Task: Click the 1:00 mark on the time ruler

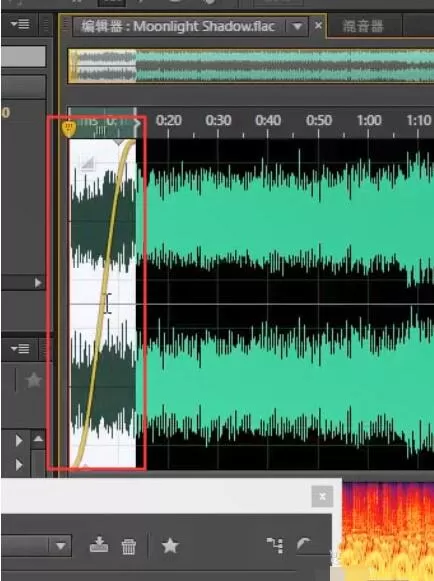Action: [x=369, y=121]
